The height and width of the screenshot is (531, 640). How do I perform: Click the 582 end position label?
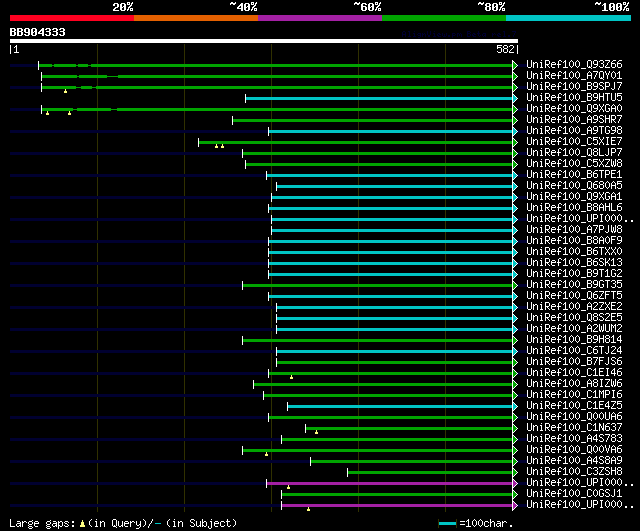click(505, 49)
